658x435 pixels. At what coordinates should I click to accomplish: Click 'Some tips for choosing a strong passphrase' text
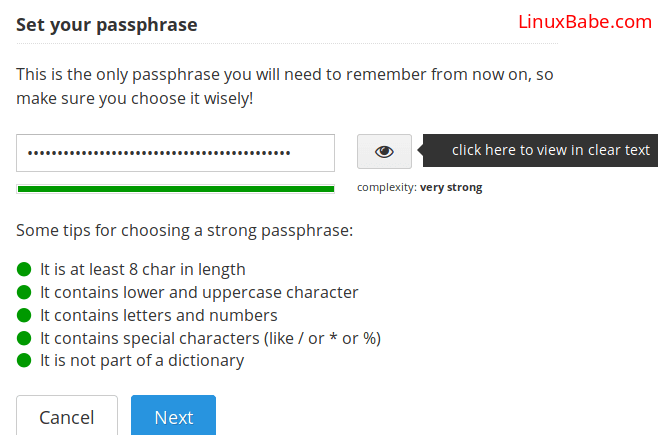(x=185, y=231)
